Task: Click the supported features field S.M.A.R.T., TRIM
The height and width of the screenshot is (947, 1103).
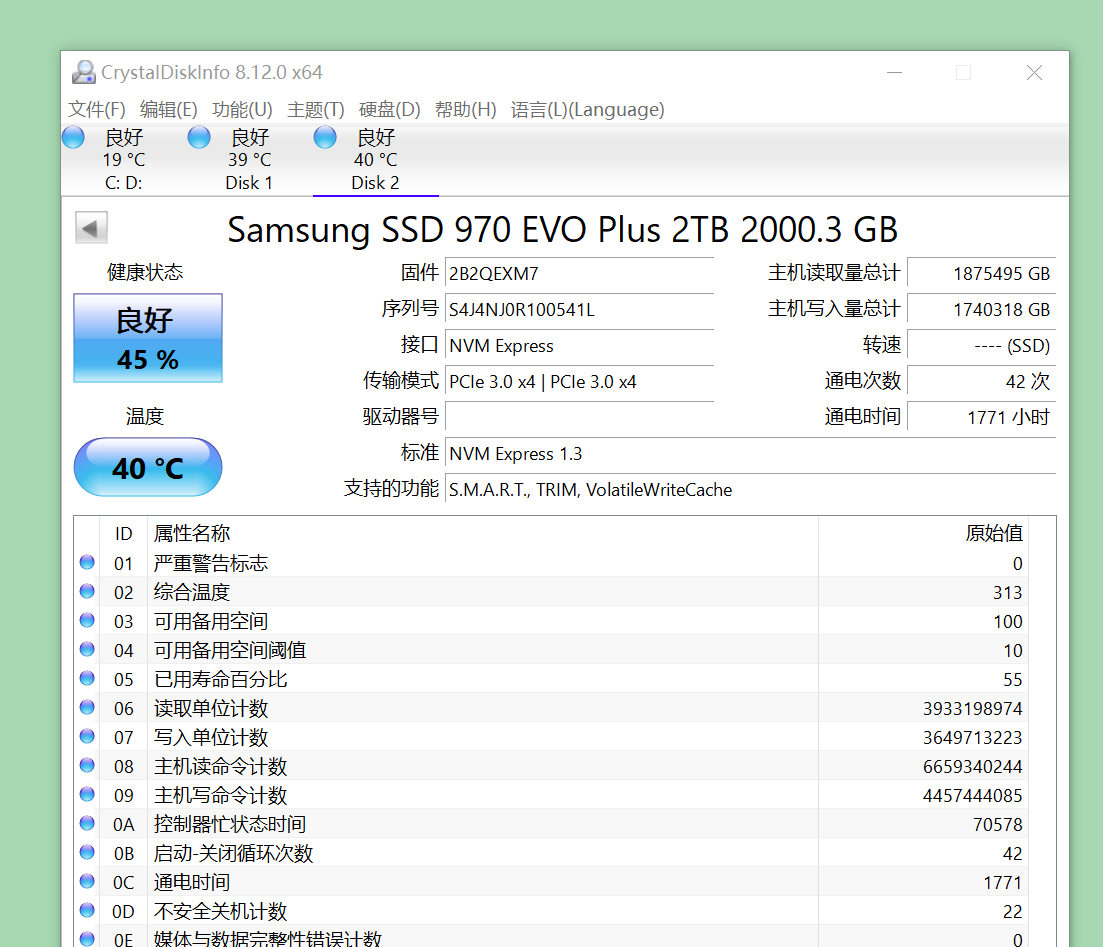Action: click(x=751, y=490)
